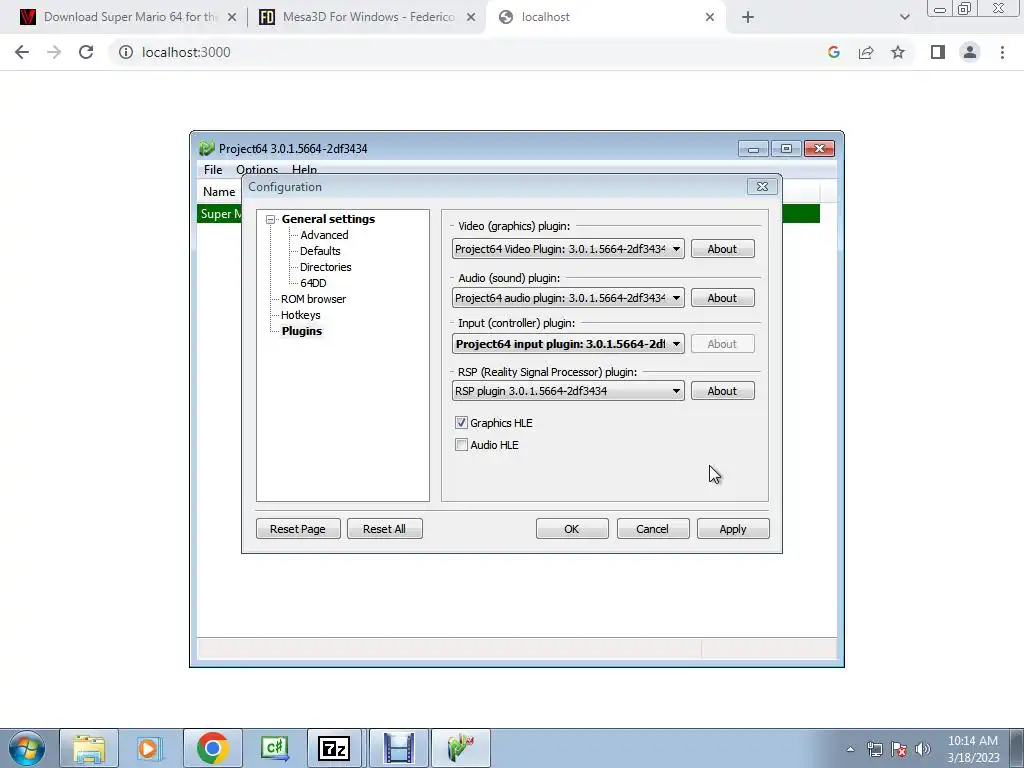Screen dimensions: 1024x768
Task: Select Plugins in the settings tree
Action: pyautogui.click(x=302, y=331)
